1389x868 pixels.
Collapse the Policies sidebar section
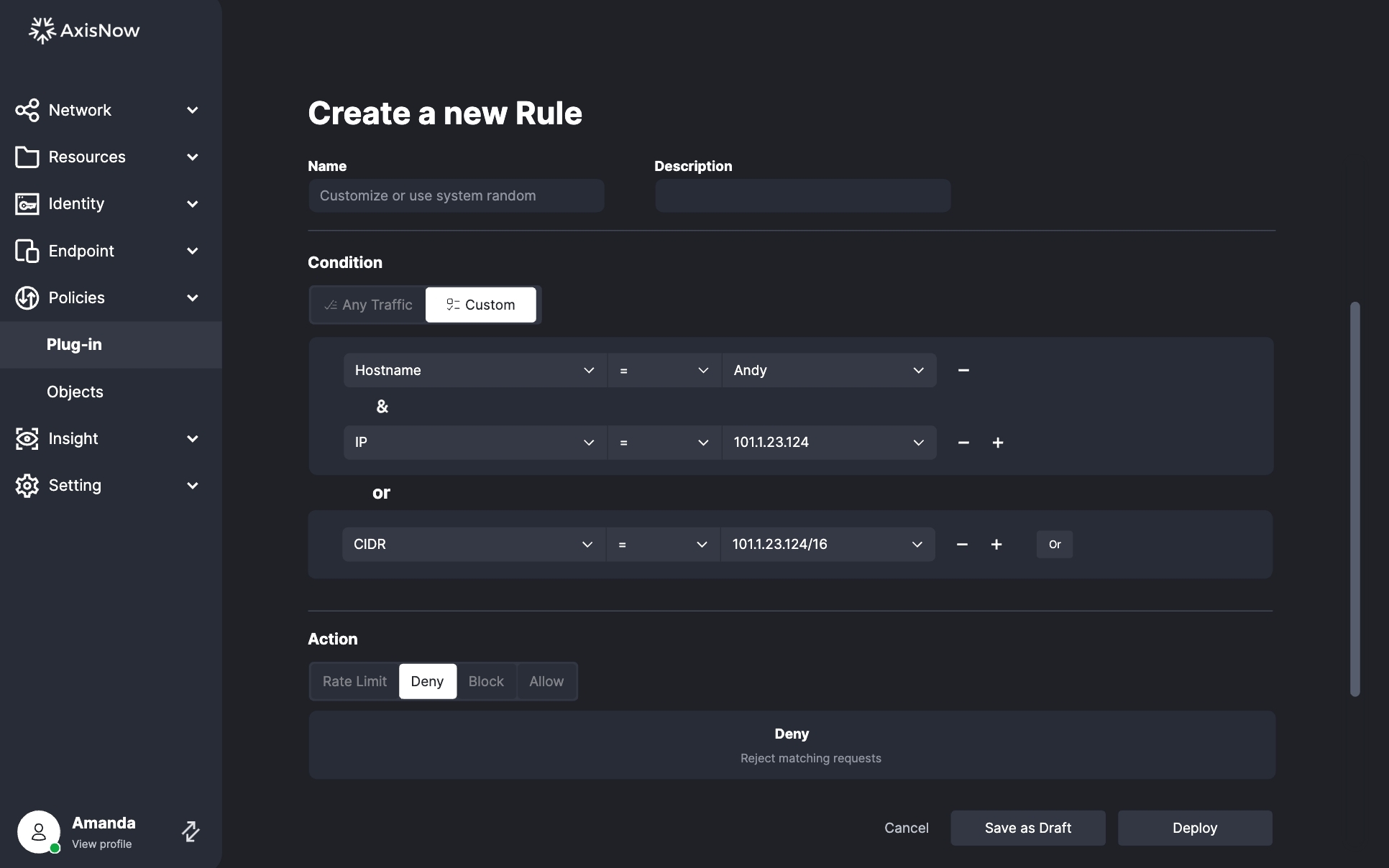click(x=192, y=297)
